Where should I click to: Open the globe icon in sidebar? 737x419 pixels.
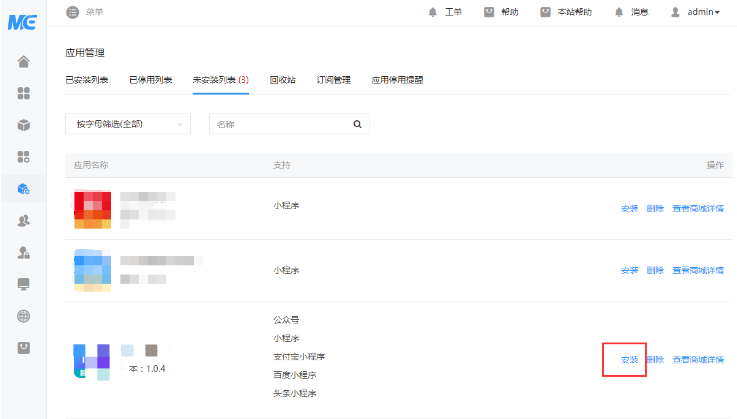(x=23, y=316)
